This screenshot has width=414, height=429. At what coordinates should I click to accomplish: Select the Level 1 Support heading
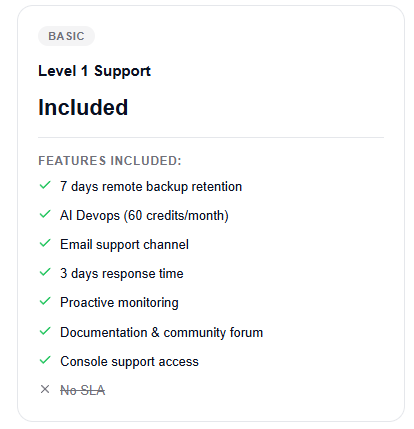(x=94, y=71)
